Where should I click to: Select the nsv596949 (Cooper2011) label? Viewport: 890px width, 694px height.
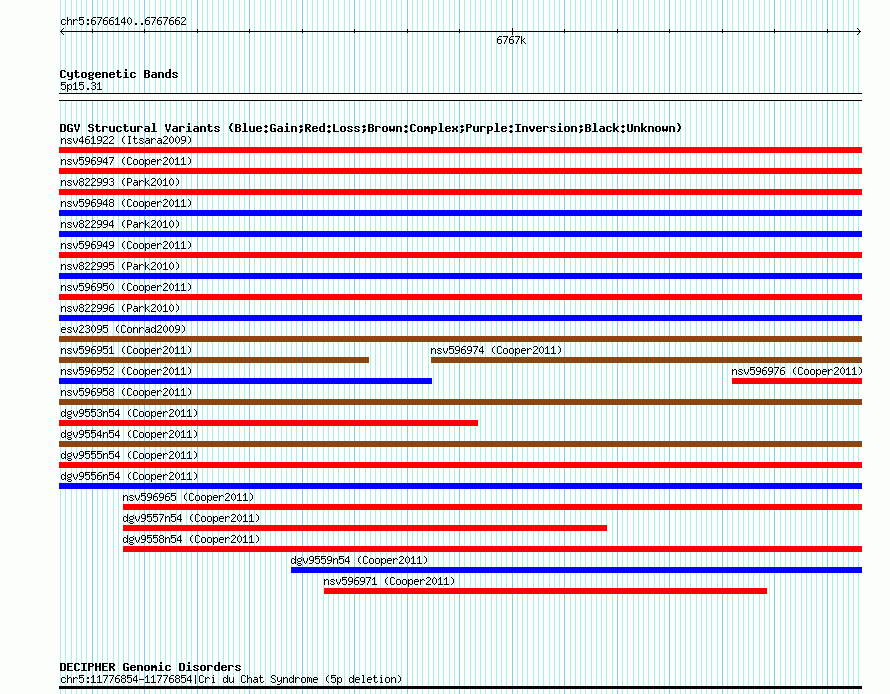[126, 245]
